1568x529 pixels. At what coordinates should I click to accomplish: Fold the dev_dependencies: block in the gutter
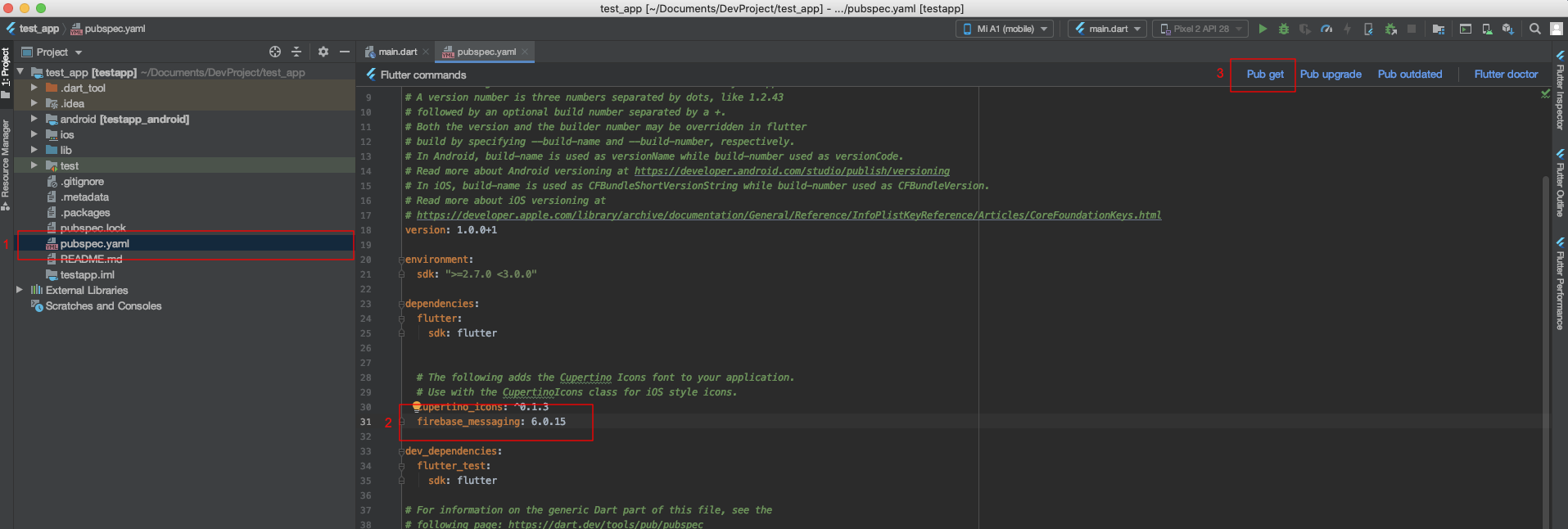coord(401,451)
